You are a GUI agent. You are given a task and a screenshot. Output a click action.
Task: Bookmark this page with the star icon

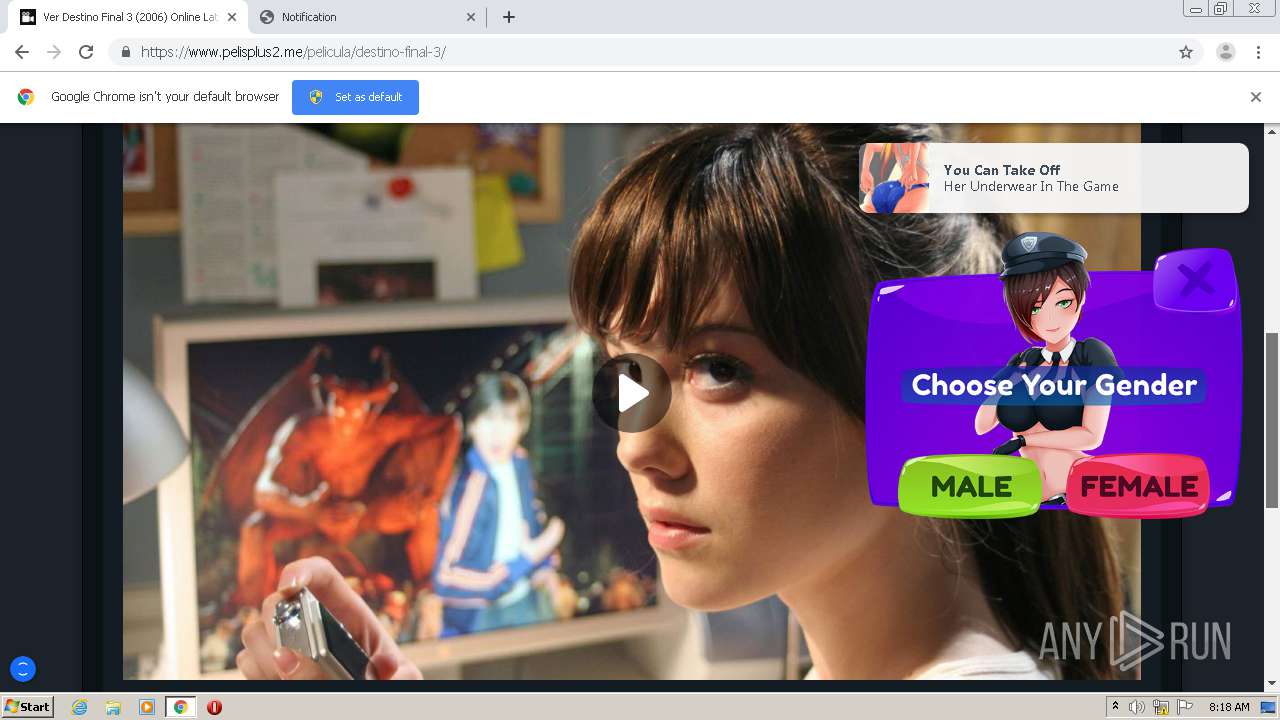tap(1186, 52)
